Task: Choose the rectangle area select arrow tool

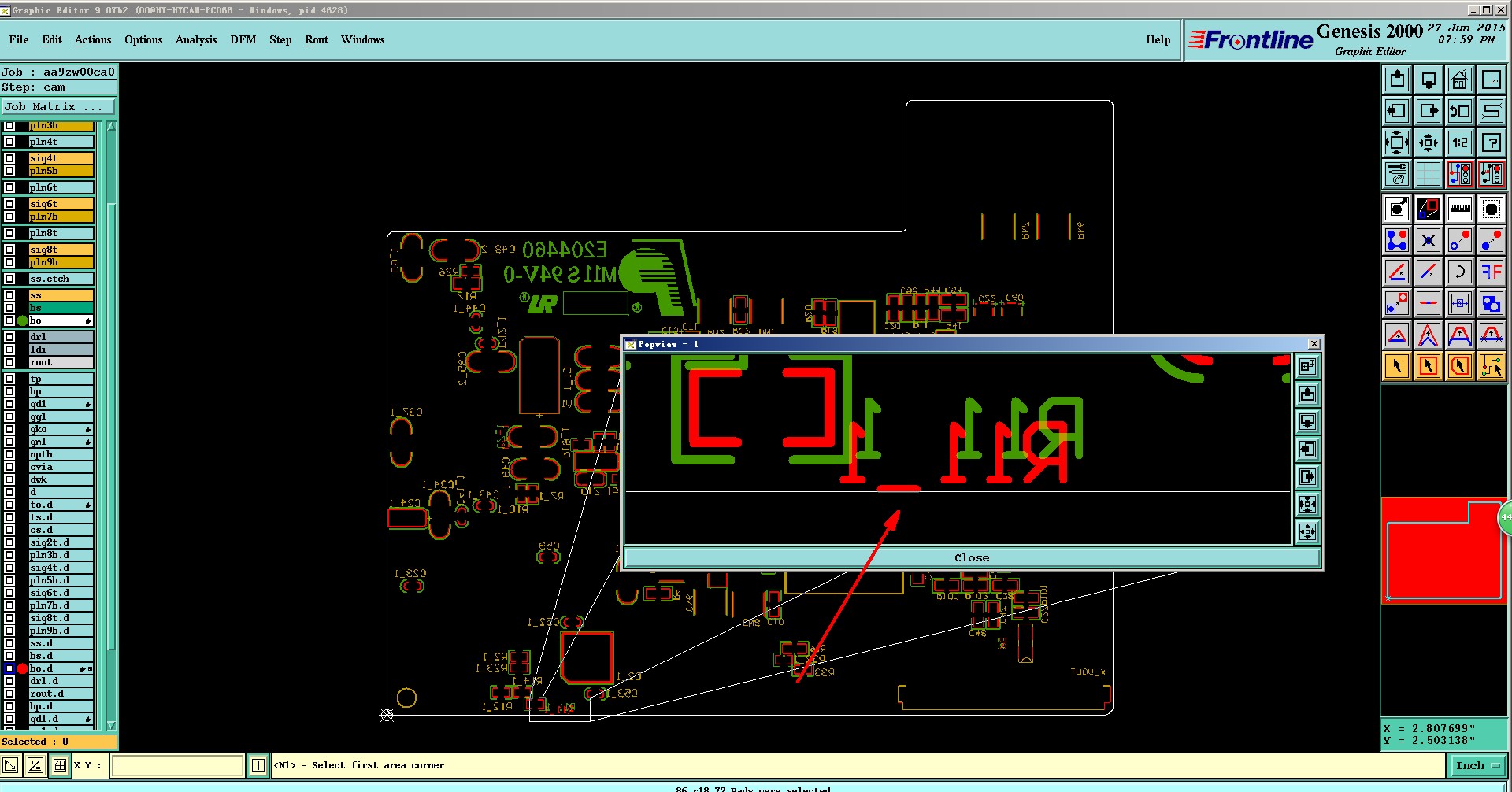Action: pos(1429,366)
